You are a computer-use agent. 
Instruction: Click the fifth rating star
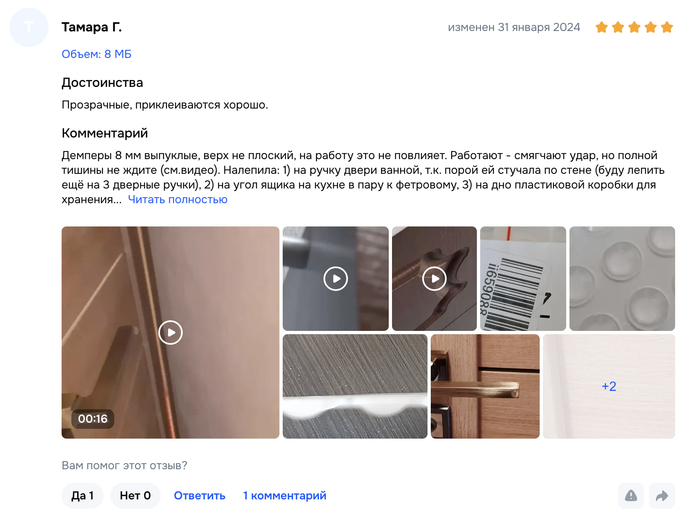tap(667, 27)
